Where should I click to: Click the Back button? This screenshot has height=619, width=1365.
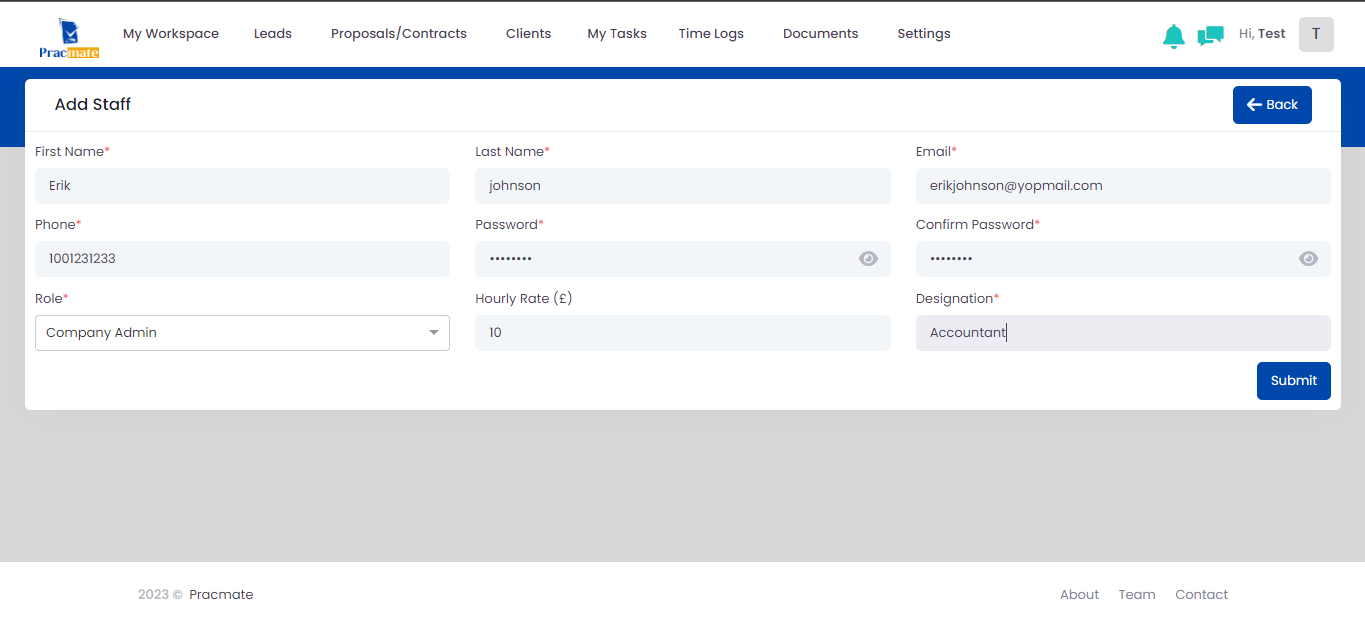point(1272,105)
